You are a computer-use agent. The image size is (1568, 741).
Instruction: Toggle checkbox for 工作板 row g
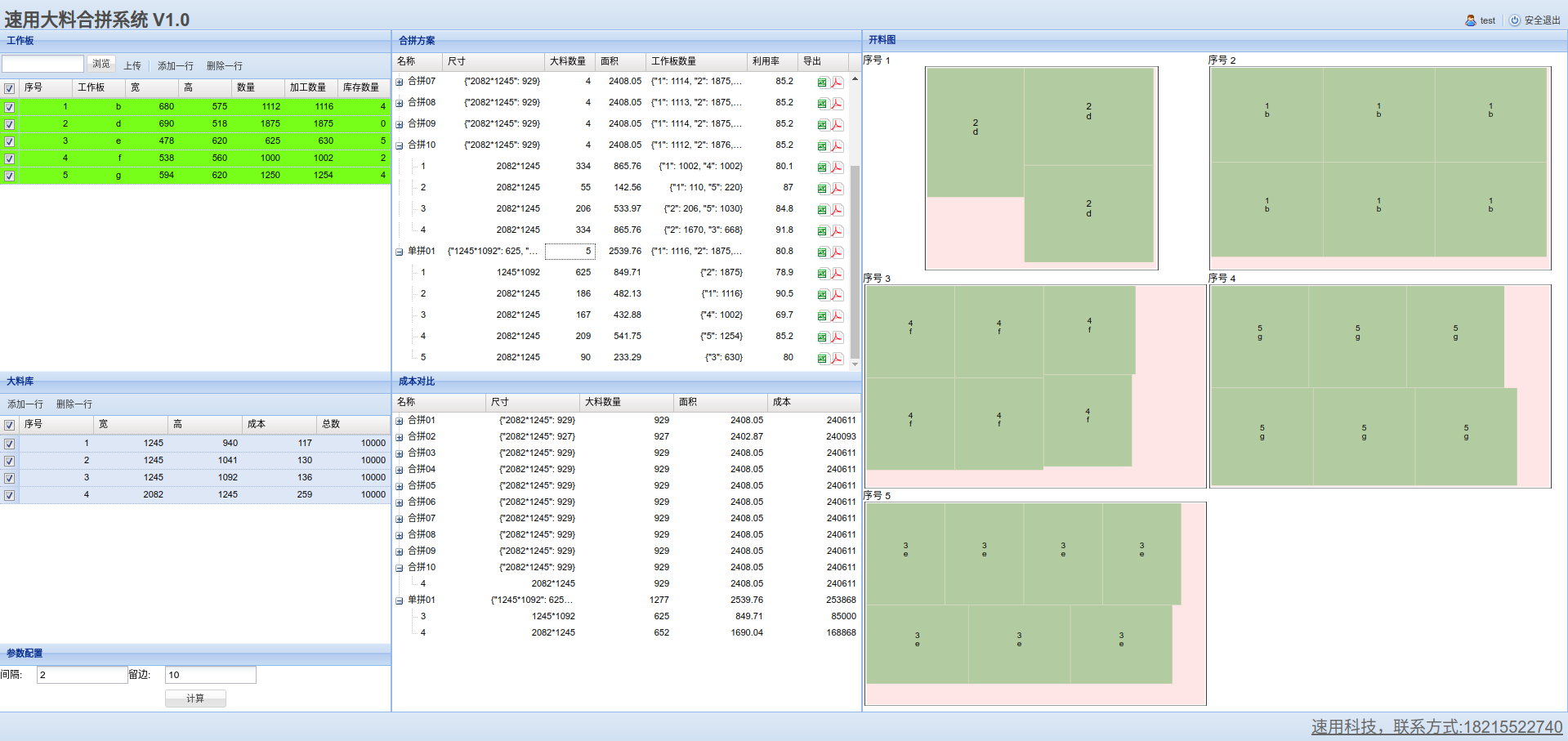click(9, 176)
